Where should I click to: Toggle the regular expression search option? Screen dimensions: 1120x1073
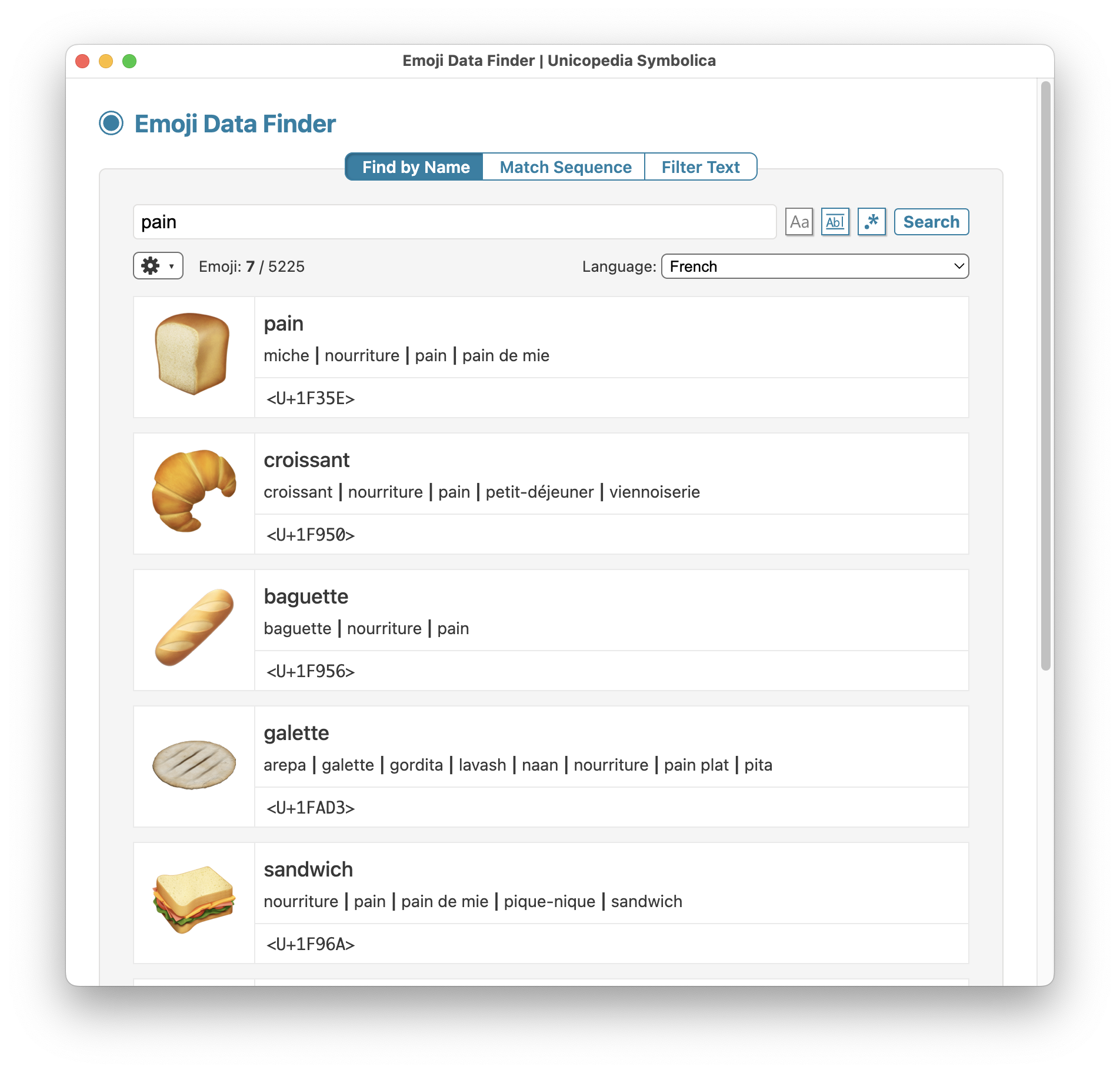(871, 222)
